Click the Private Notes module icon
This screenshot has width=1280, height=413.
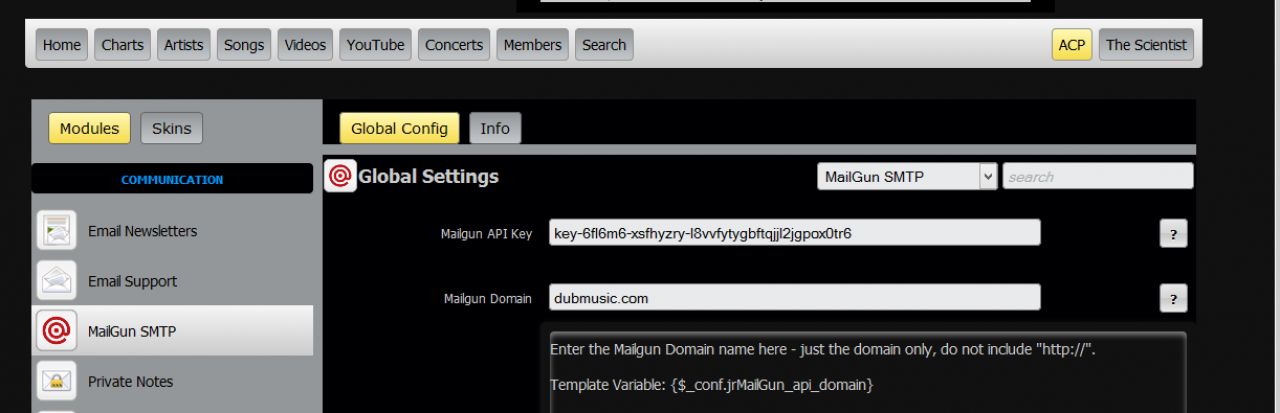56,381
